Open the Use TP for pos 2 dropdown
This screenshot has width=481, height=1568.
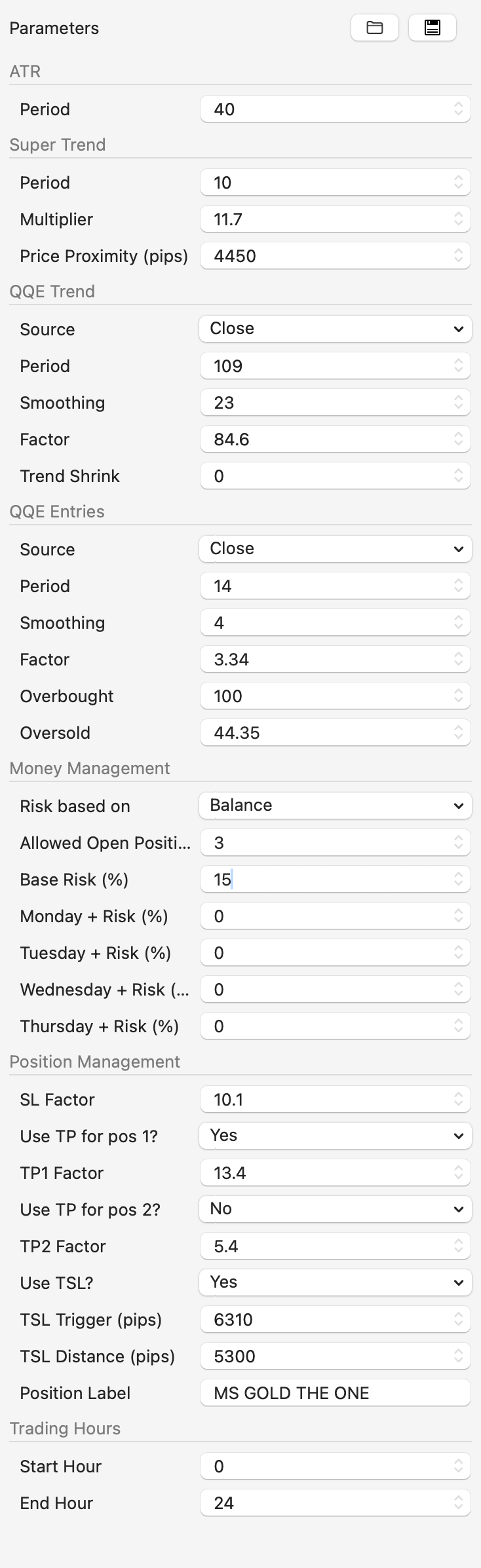click(335, 1208)
